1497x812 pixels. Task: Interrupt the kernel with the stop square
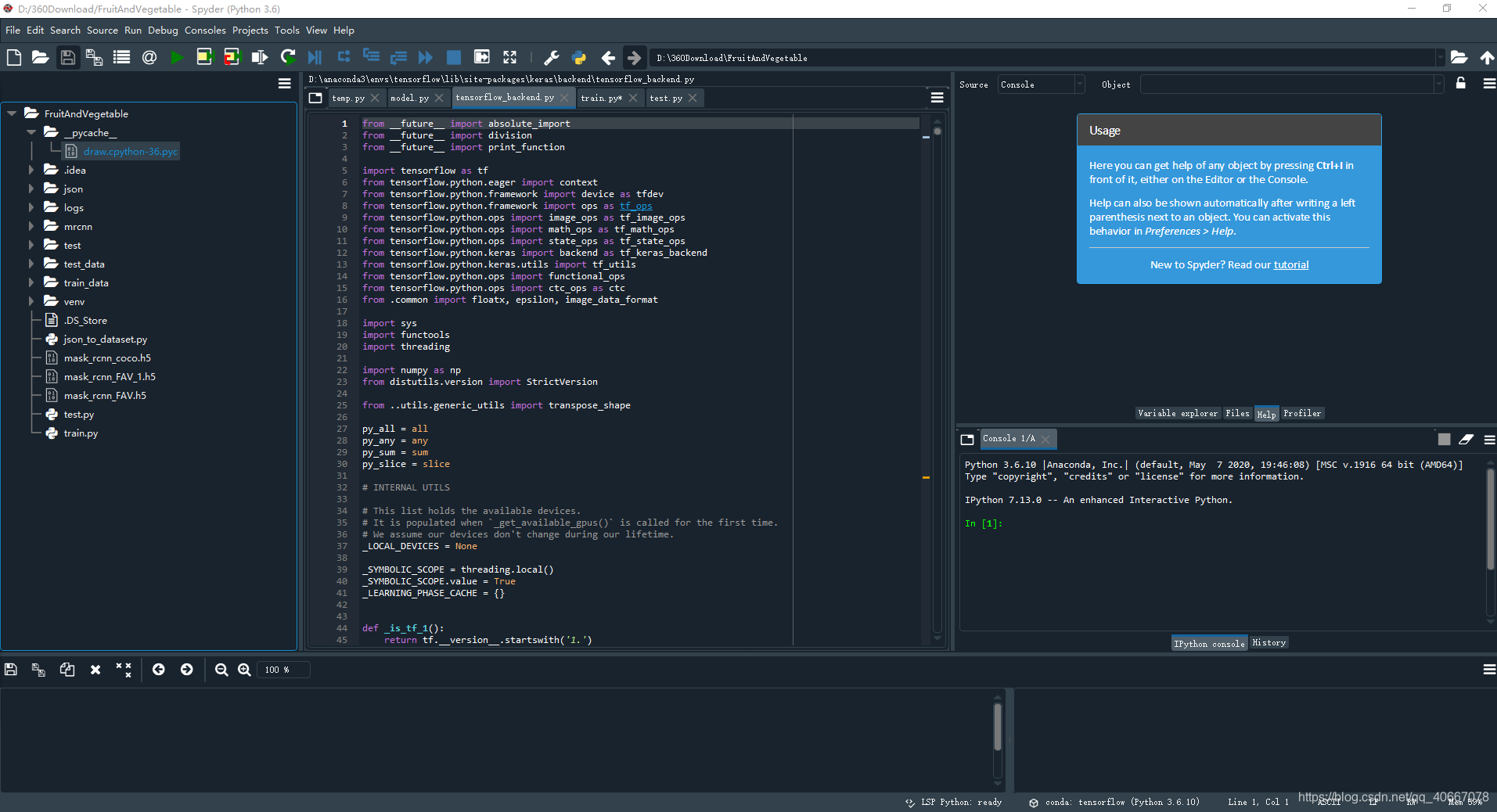click(1445, 440)
